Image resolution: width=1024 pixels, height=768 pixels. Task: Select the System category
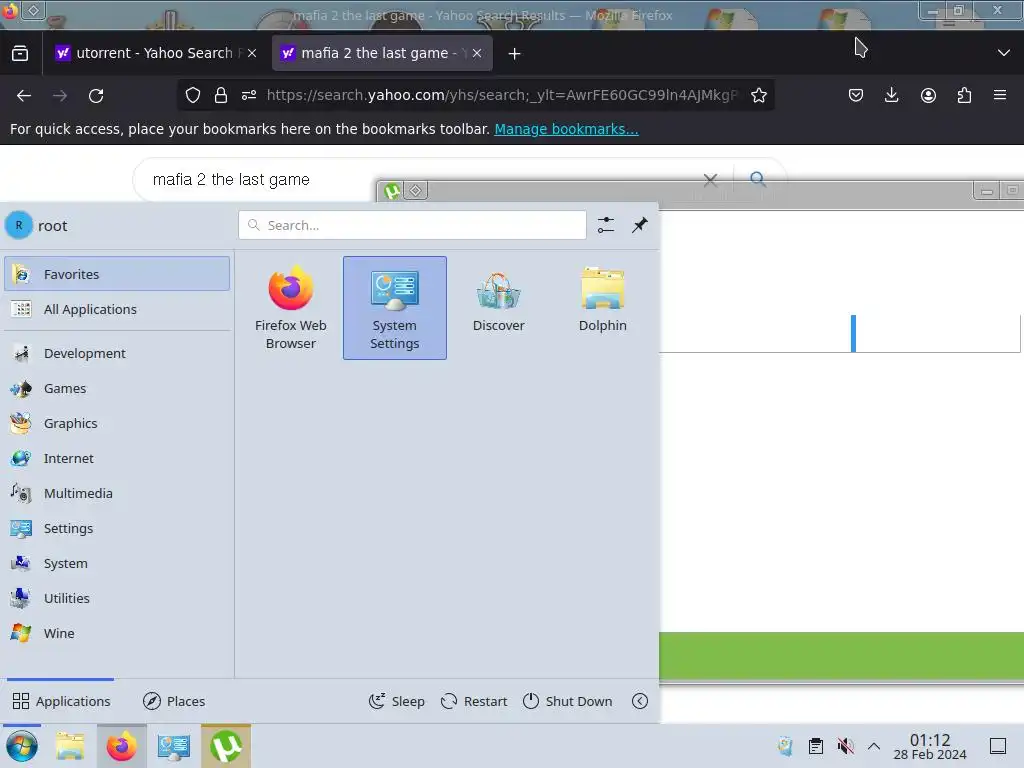(117, 563)
